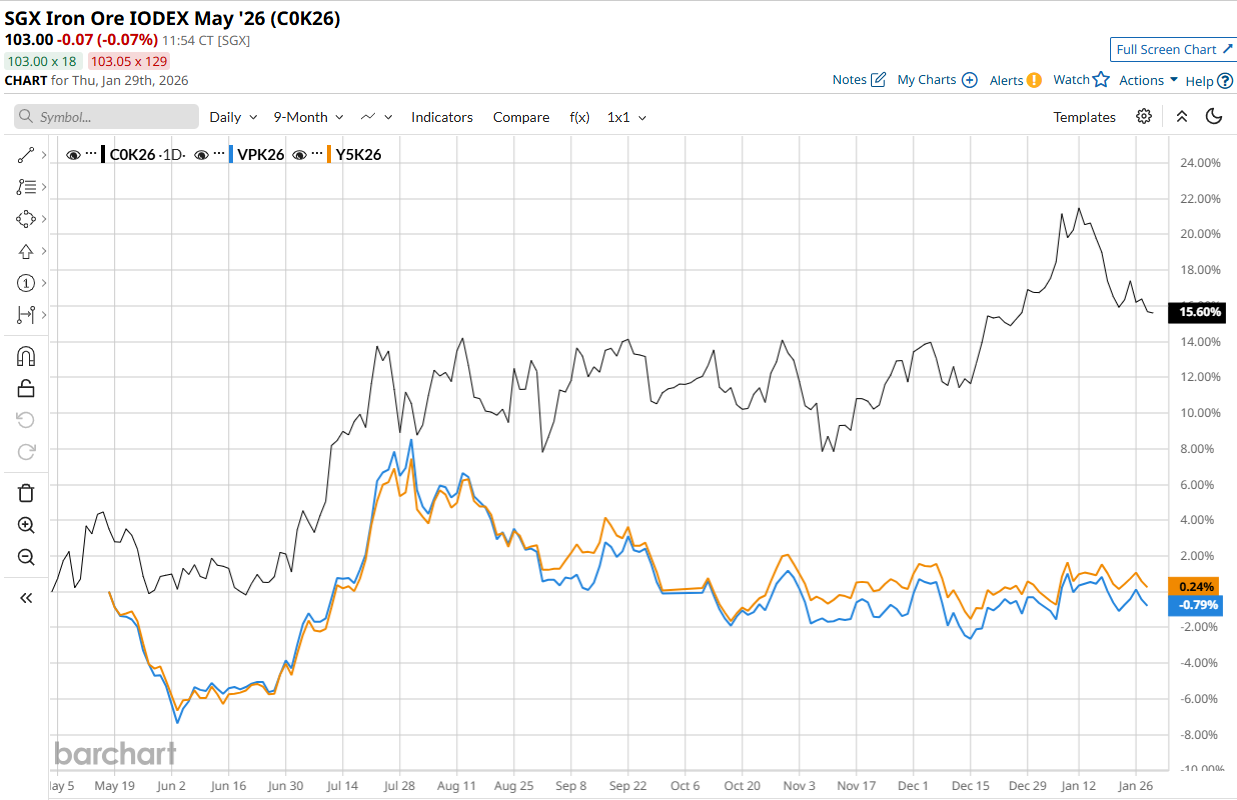Switch to dark mode moon icon
Image resolution: width=1237 pixels, height=800 pixels.
(1214, 117)
